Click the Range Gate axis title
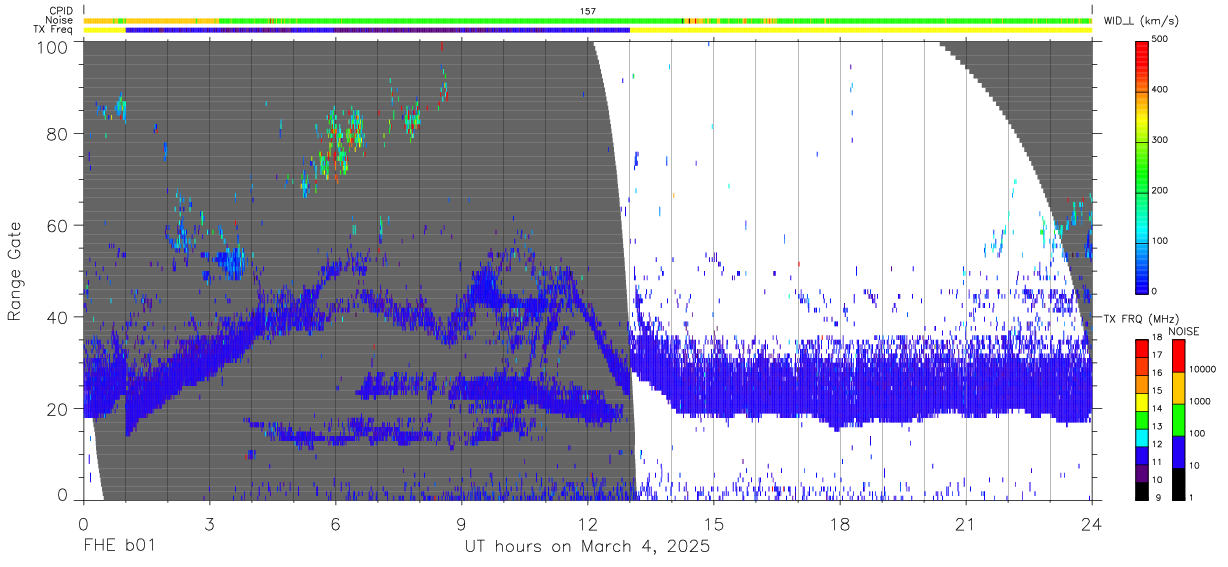 (16, 271)
